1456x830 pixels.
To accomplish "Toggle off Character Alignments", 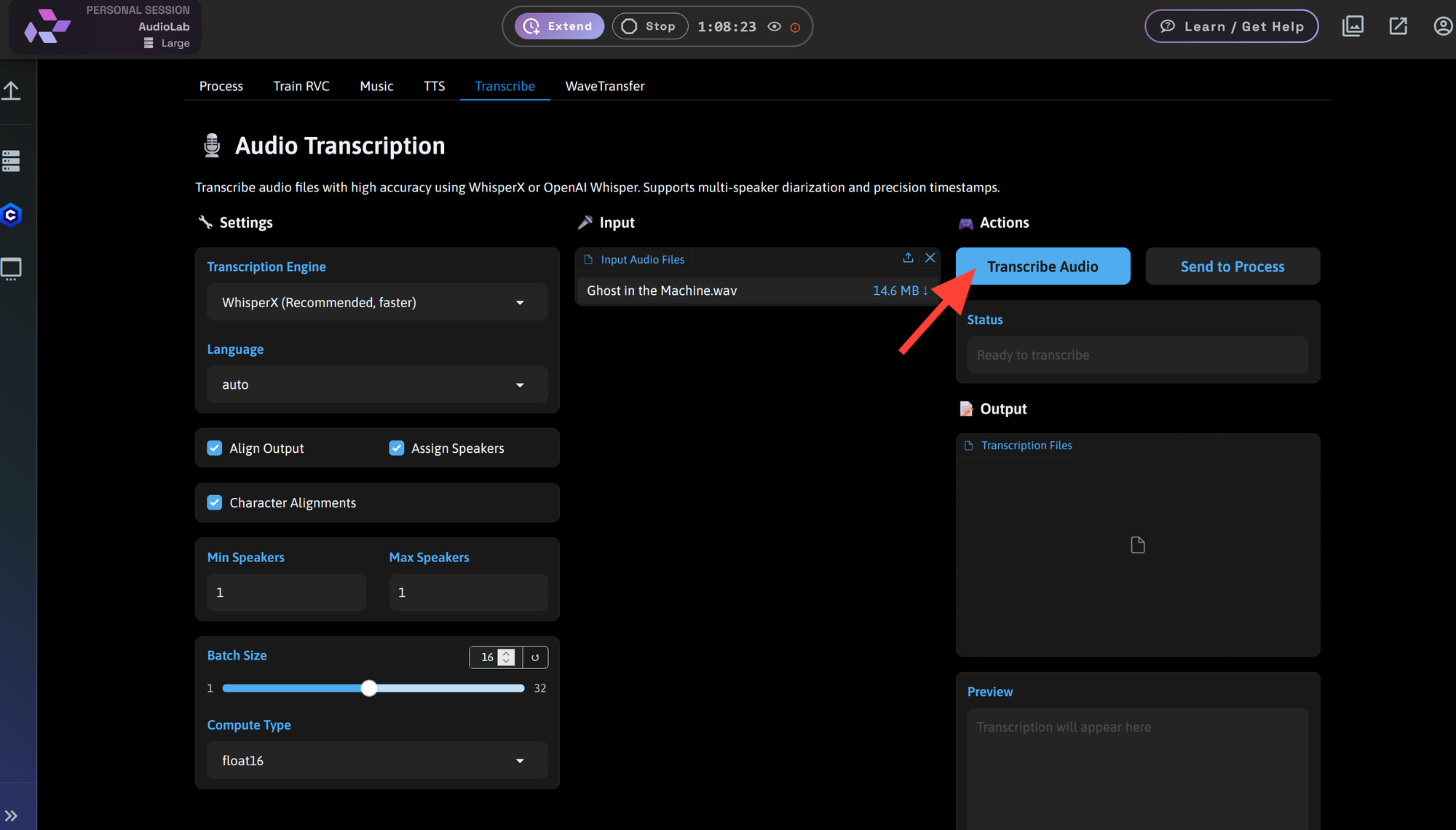I will [215, 502].
